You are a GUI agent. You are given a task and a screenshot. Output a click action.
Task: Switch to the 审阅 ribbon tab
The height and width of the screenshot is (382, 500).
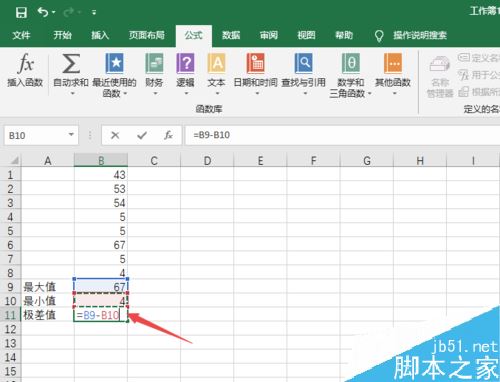[269, 35]
